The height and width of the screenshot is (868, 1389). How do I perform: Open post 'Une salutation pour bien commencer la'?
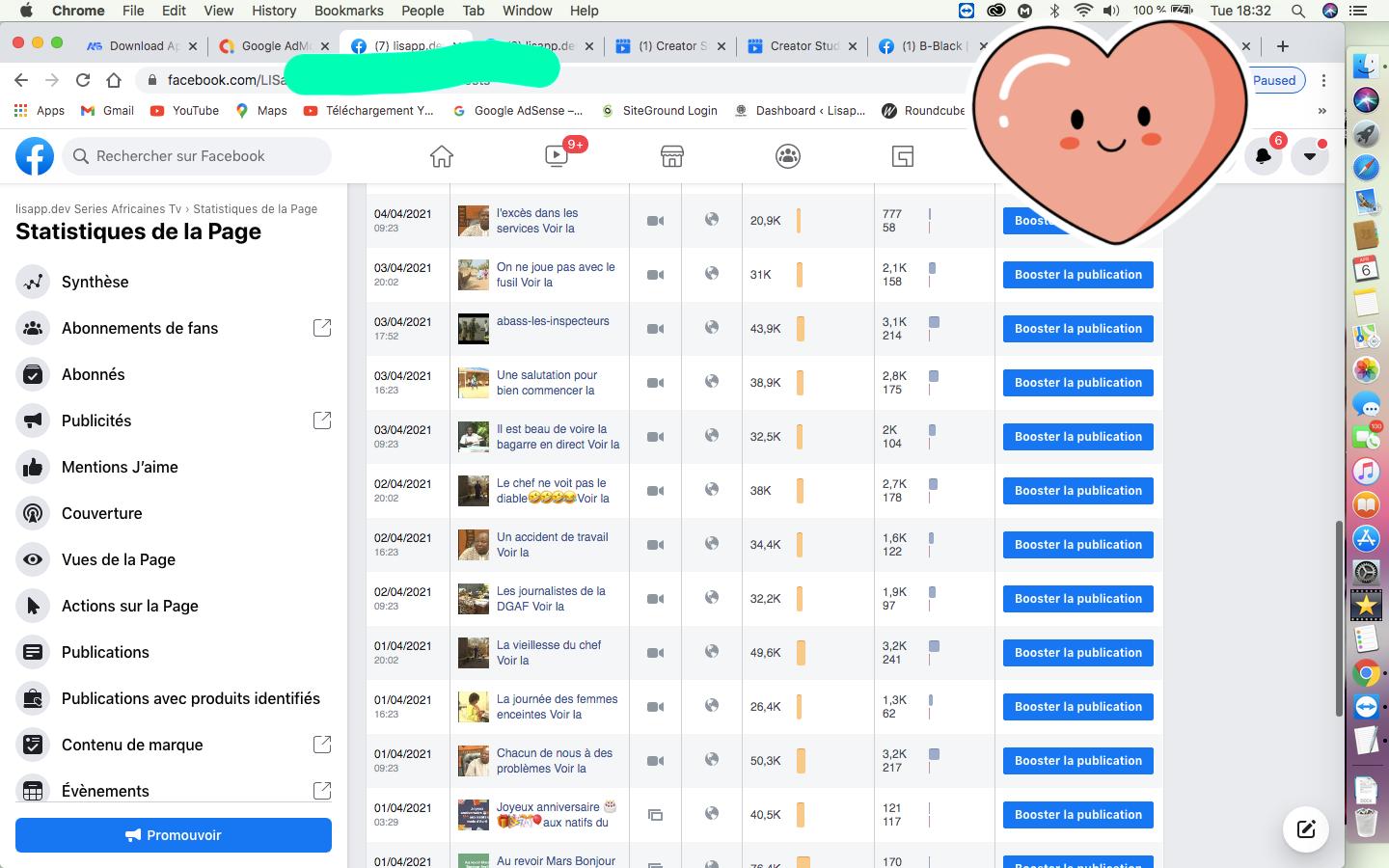click(546, 383)
